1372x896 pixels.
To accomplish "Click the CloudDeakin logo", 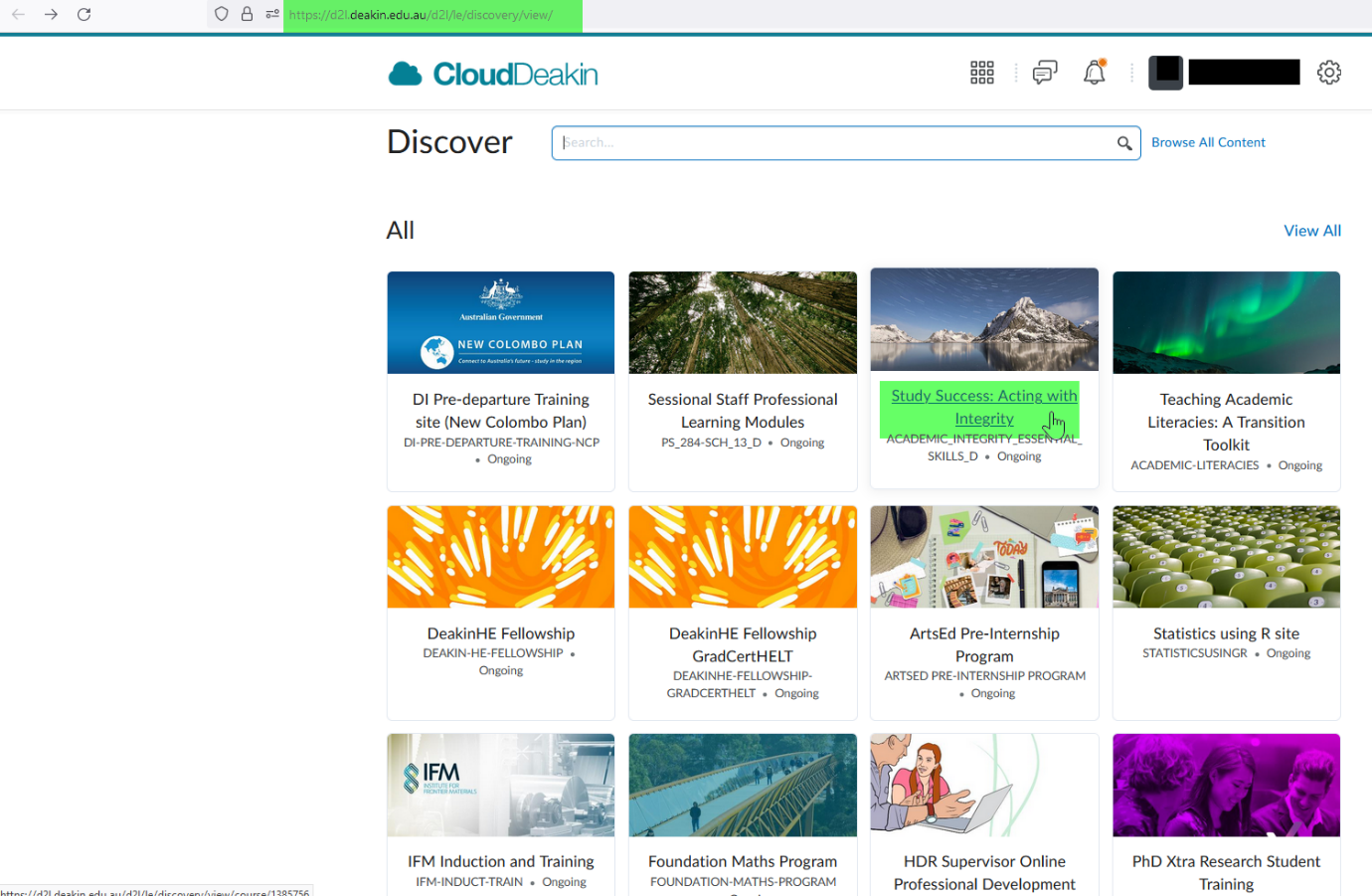I will point(493,74).
